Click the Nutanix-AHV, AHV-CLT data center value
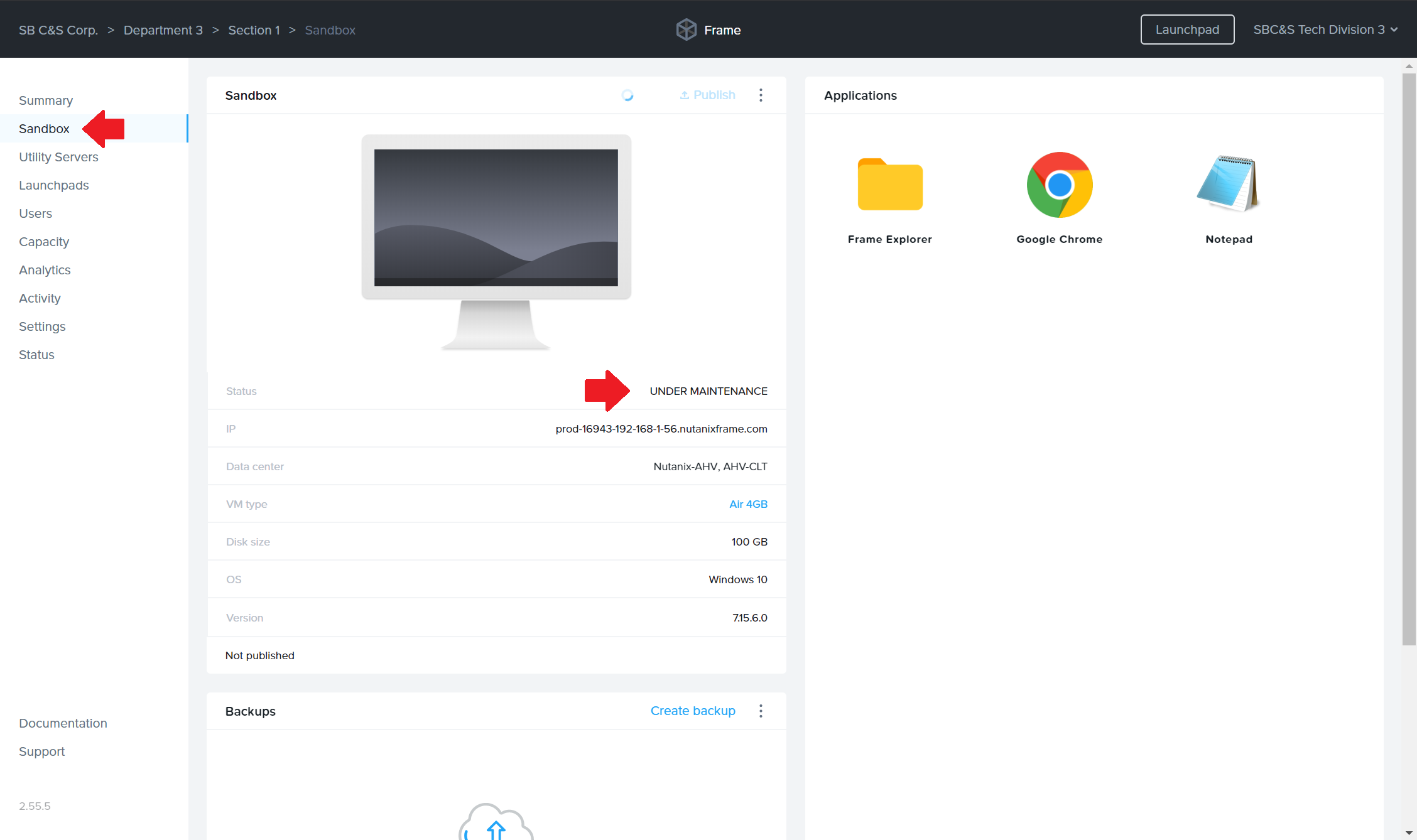This screenshot has width=1417, height=840. 710,466
